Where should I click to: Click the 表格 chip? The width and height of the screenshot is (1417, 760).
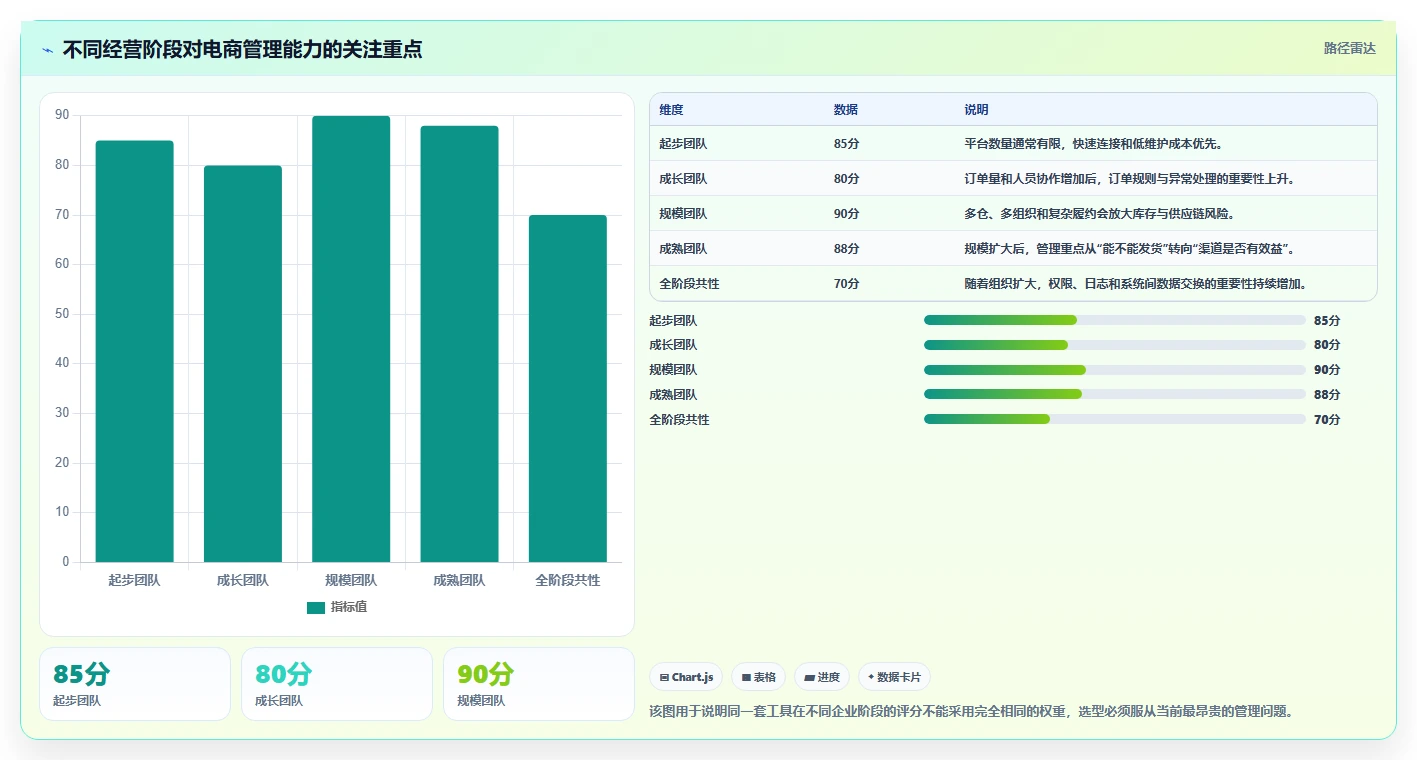[x=759, y=677]
